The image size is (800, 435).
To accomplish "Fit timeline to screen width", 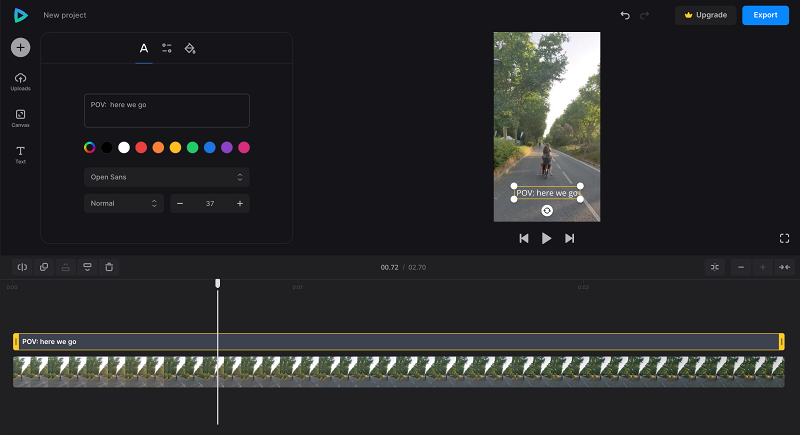I will (x=785, y=267).
